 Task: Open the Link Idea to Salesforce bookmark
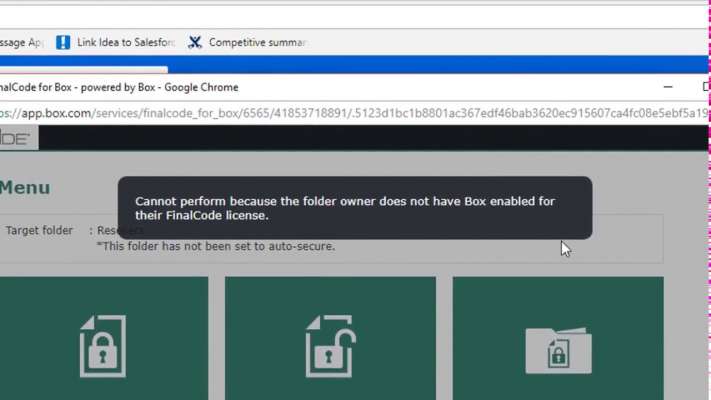(115, 42)
